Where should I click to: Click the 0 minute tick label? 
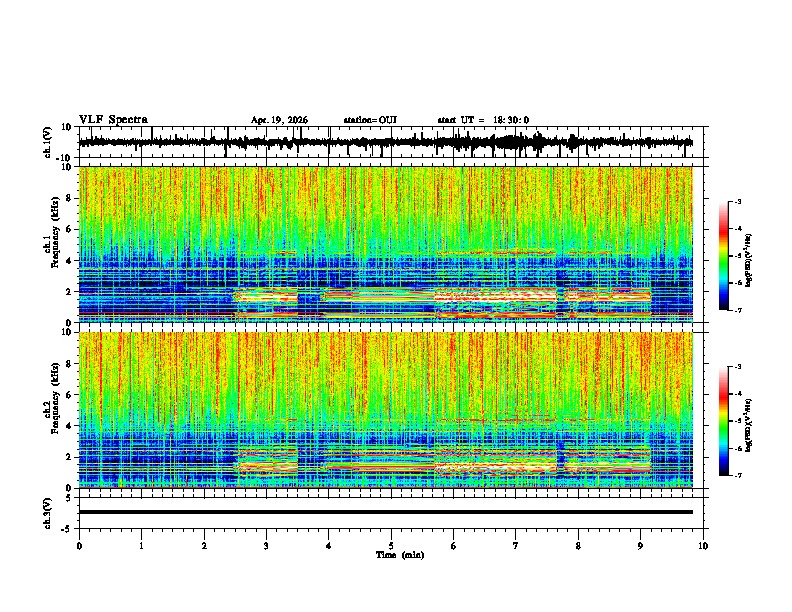click(79, 546)
